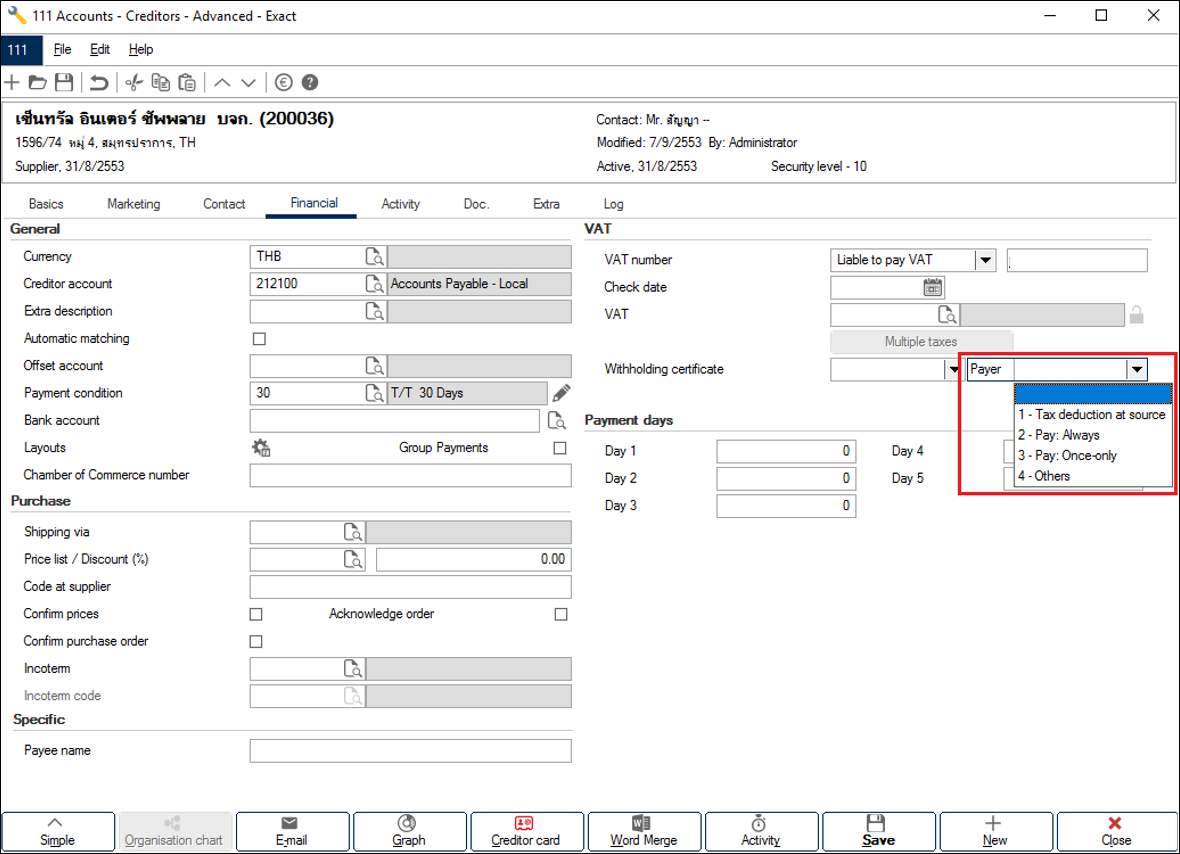Image resolution: width=1180 pixels, height=854 pixels.
Task: Browse Payment condition lookup icon
Action: (375, 393)
